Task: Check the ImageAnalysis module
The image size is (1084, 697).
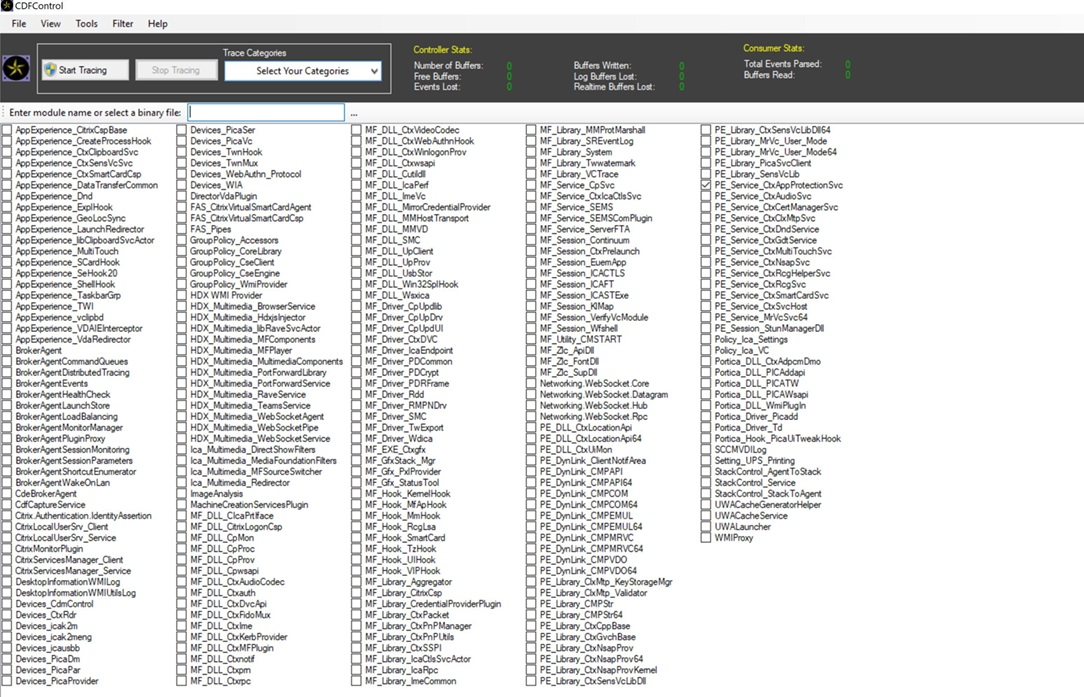Action: [181, 494]
